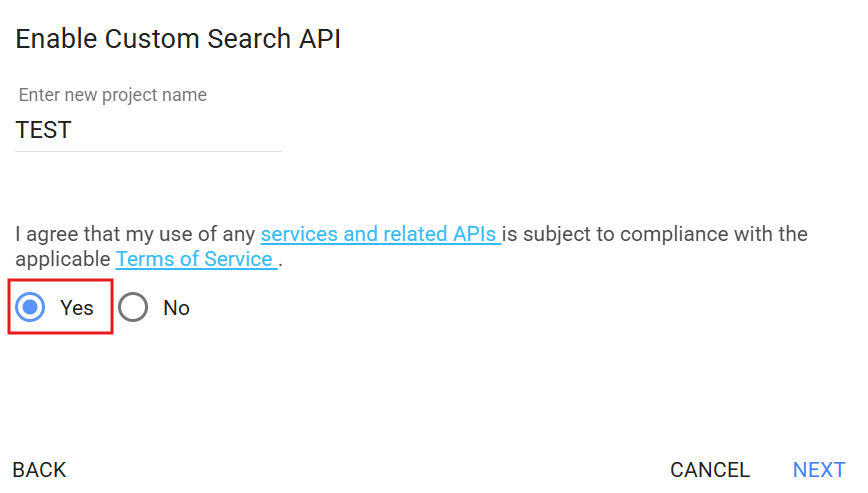This screenshot has height=493, width=868.
Task: Select the Yes radio button
Action: click(31, 307)
